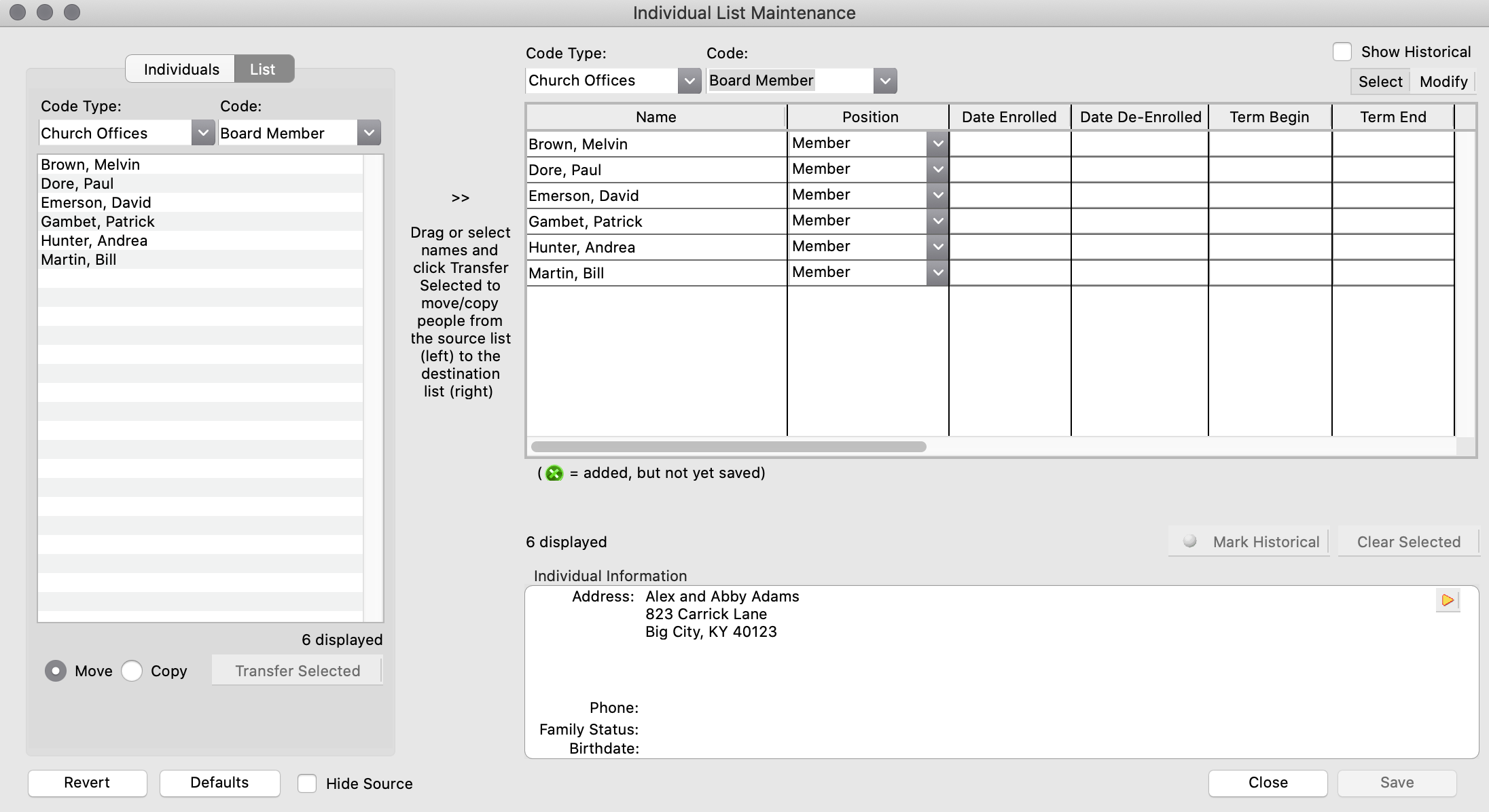Select Gambet, Patrick in the source list
The image size is (1489, 812).
[x=98, y=221]
